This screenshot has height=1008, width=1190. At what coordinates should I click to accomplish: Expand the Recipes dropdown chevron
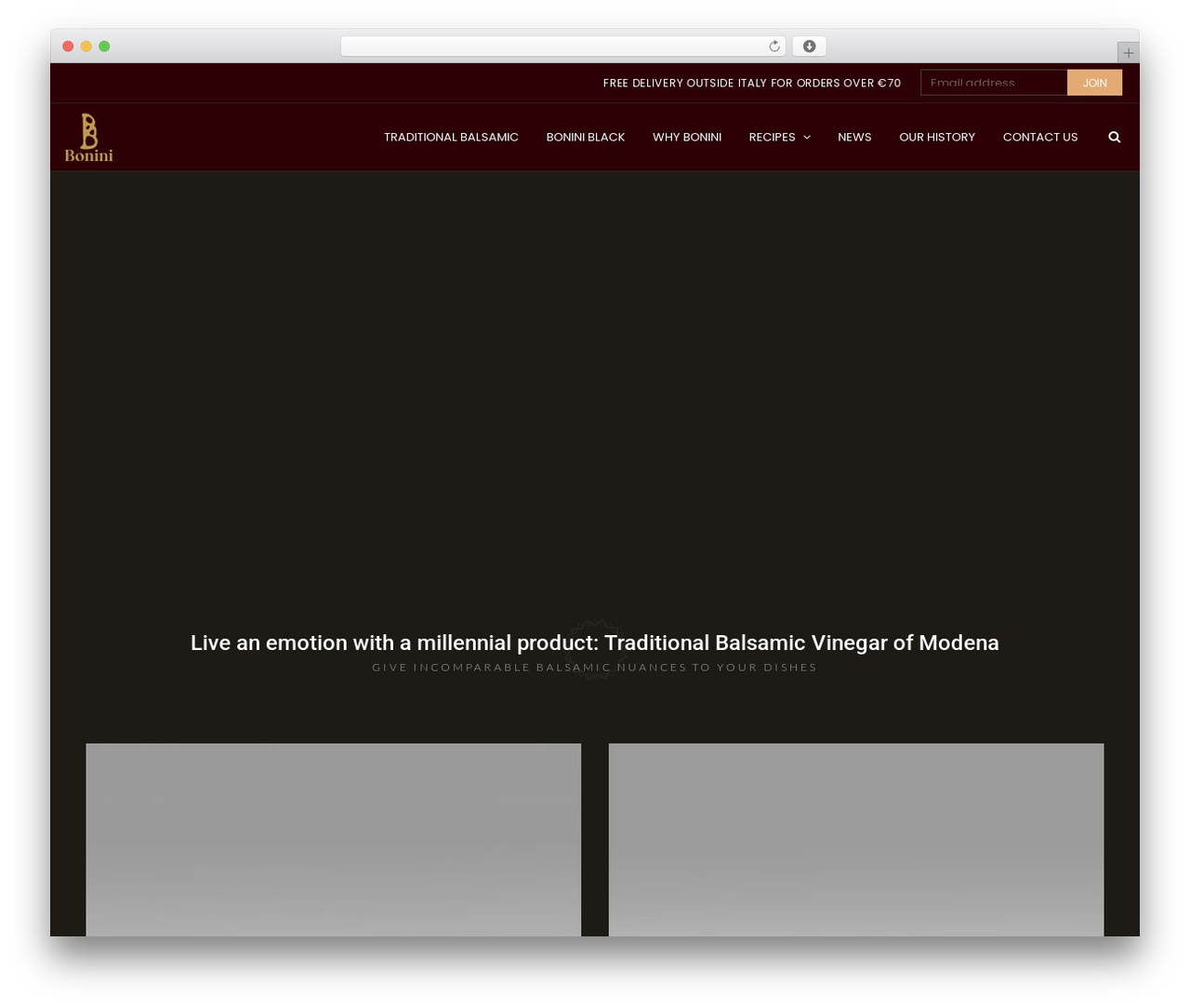(807, 137)
